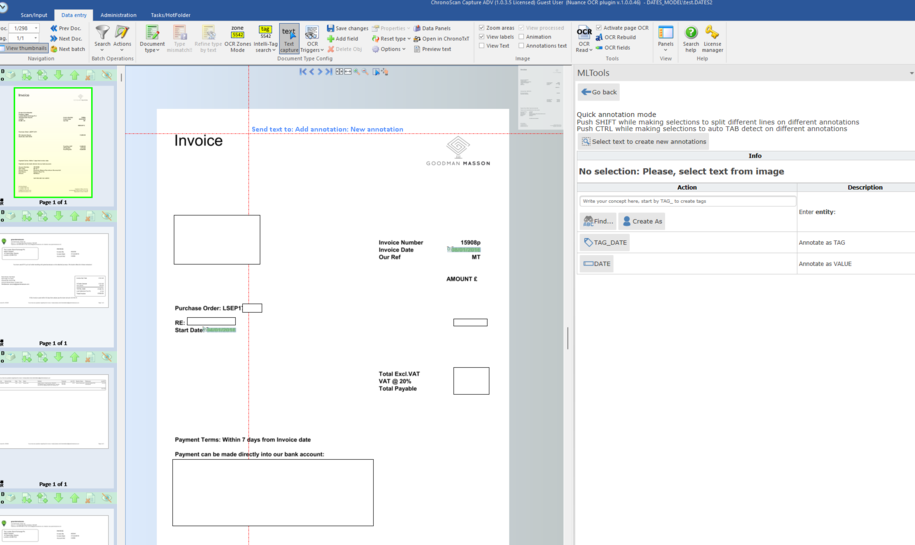
Task: Click Add field in the ribbon
Action: (x=342, y=39)
